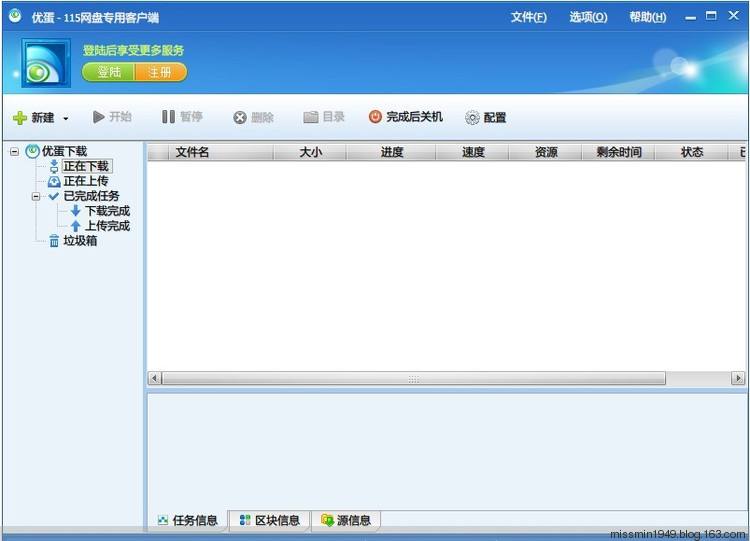Open the 选项(O) menu
Viewport: 750px width, 541px height.
point(588,17)
